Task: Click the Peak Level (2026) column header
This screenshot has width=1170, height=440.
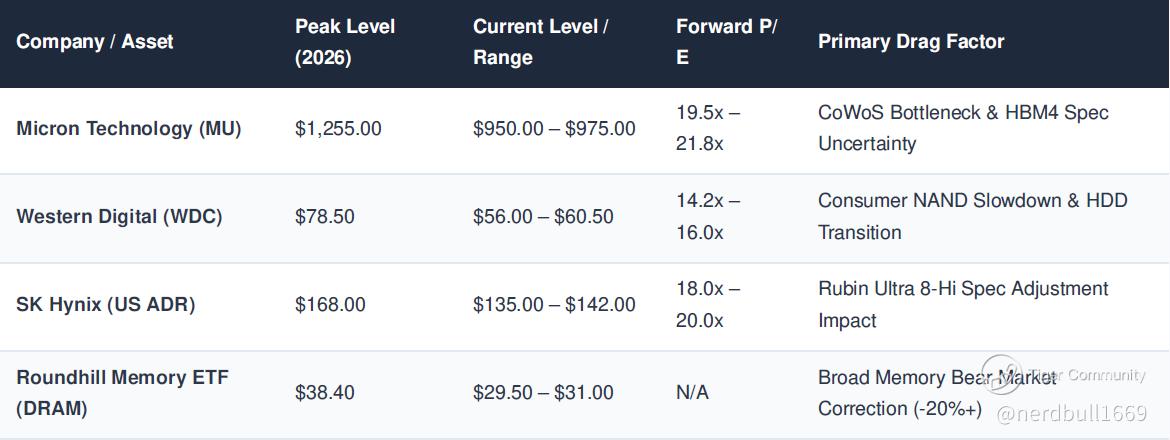Action: tap(345, 42)
